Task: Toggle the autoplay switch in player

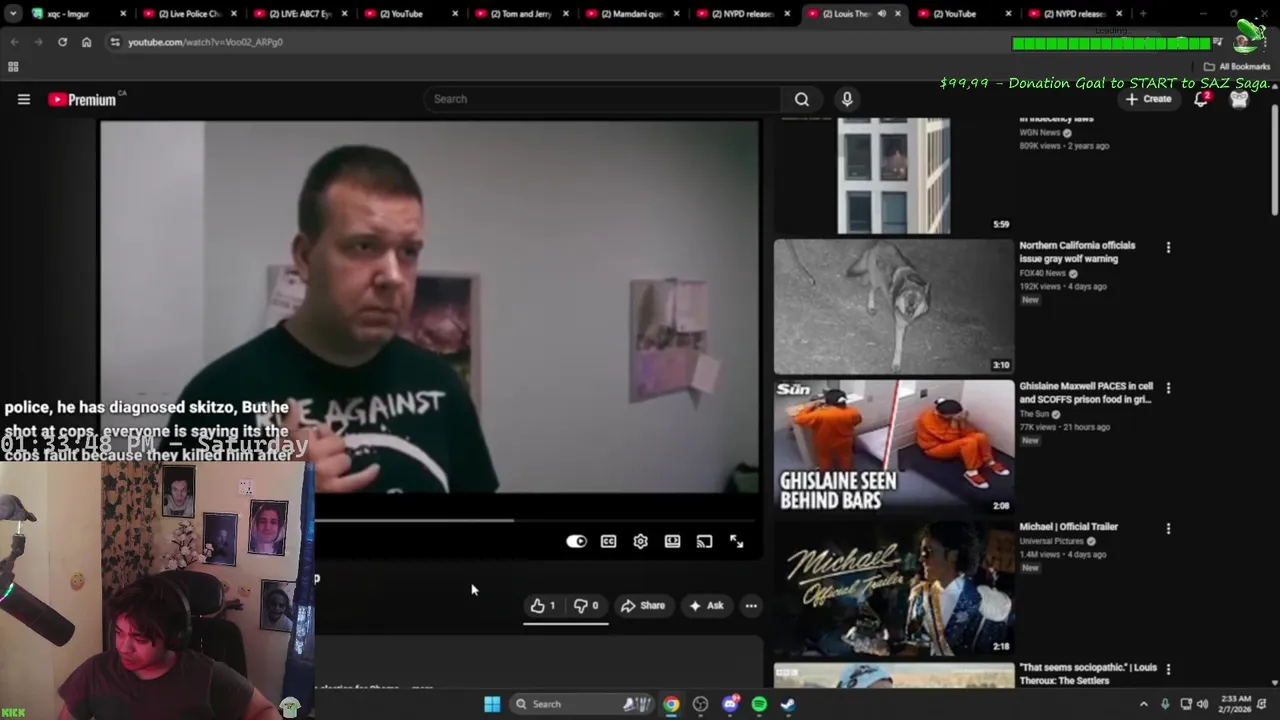Action: [576, 541]
